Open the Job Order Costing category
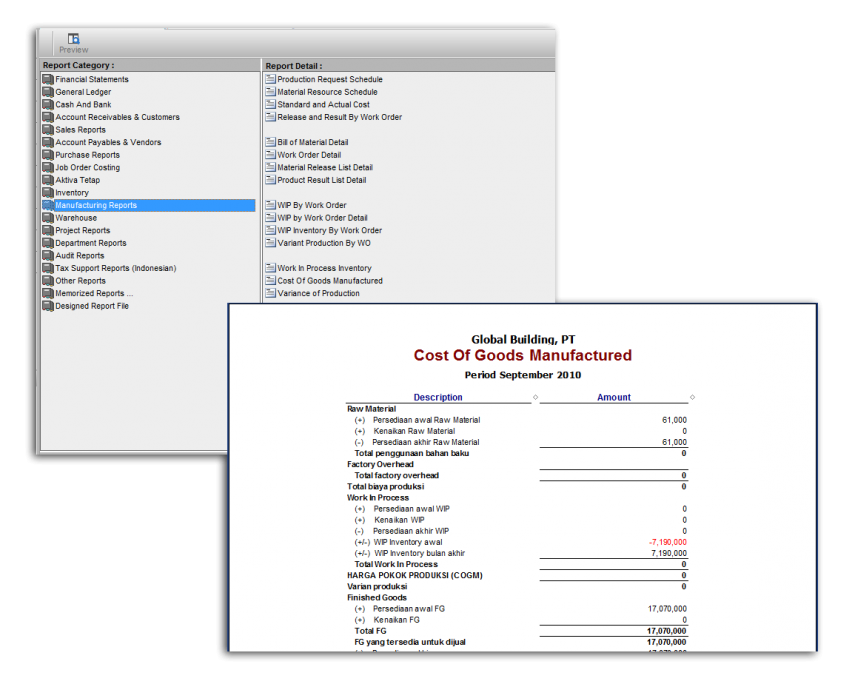The image size is (855, 687). 87,168
